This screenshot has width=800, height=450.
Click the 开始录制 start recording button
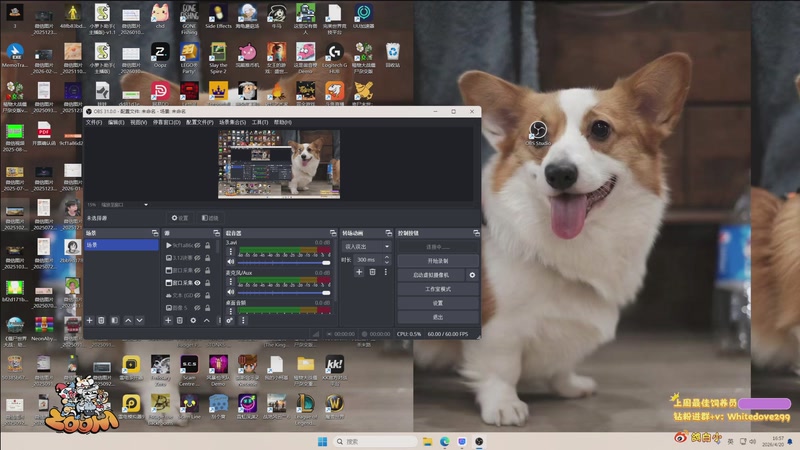[x=438, y=260]
